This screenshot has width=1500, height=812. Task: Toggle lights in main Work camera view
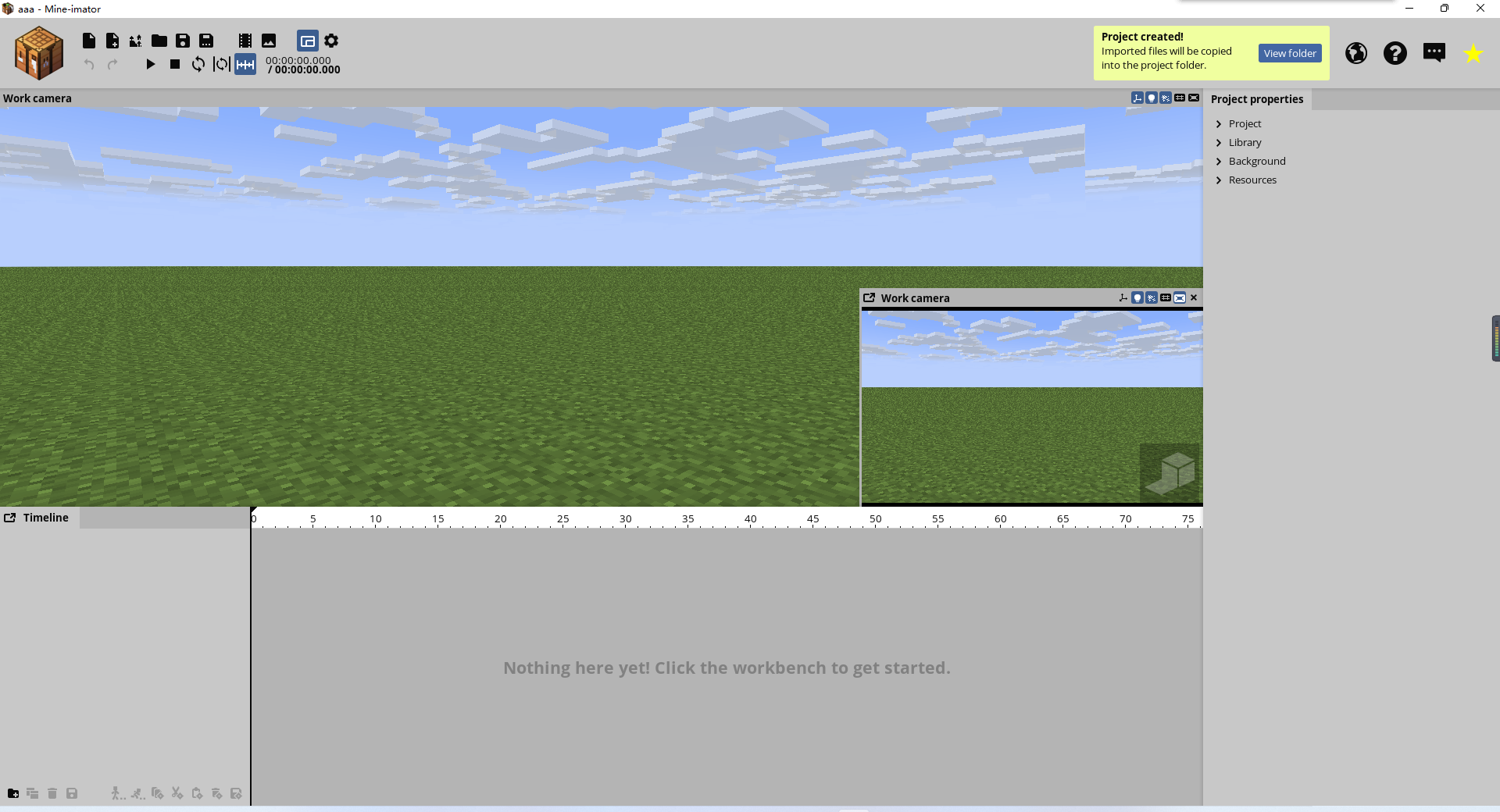tap(1152, 98)
